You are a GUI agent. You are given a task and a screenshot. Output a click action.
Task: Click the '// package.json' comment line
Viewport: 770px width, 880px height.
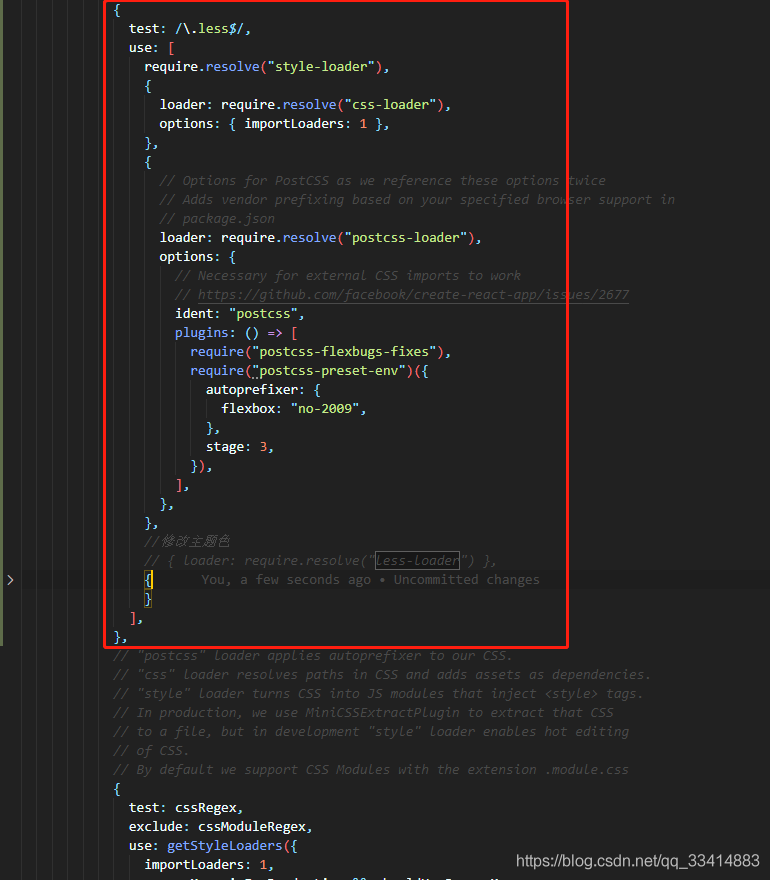coord(217,219)
